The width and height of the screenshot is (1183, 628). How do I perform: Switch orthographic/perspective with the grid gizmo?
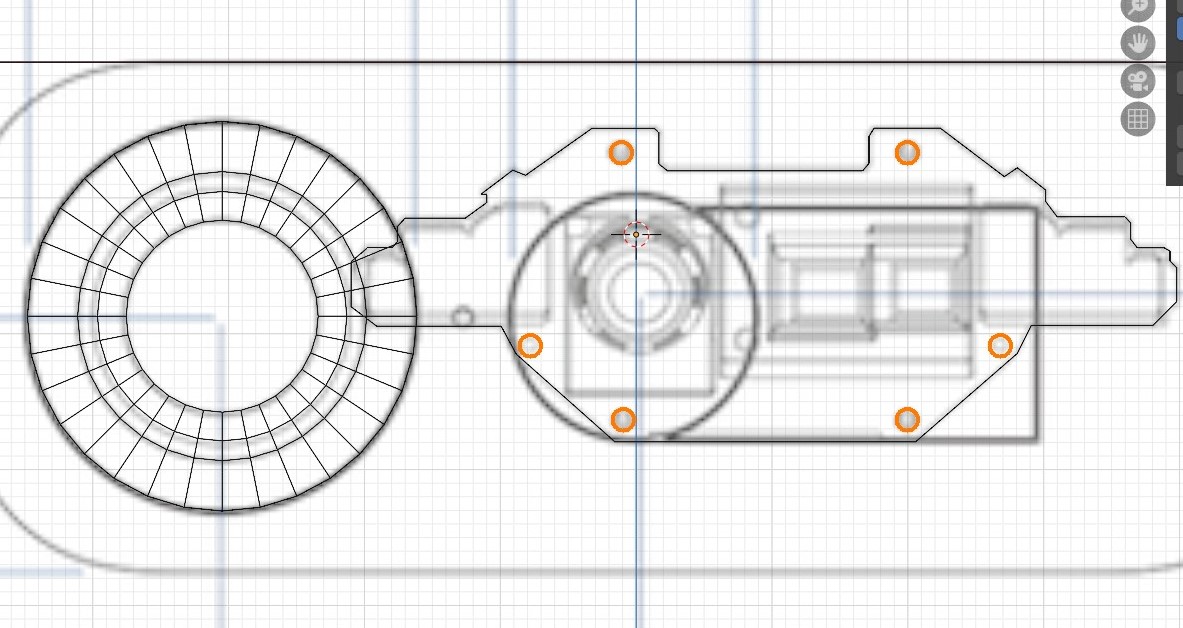1138,119
